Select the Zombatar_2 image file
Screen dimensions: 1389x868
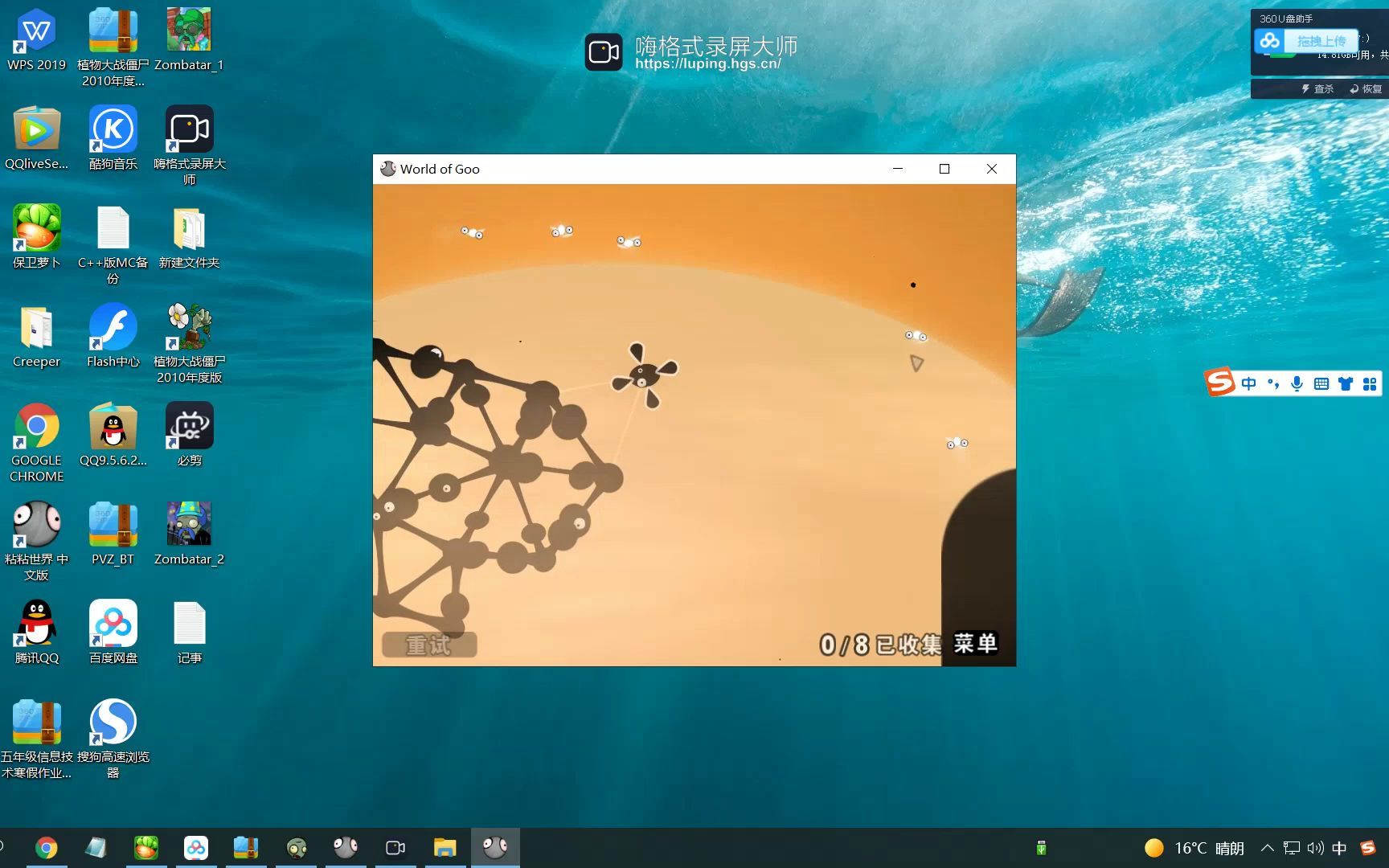click(x=189, y=534)
